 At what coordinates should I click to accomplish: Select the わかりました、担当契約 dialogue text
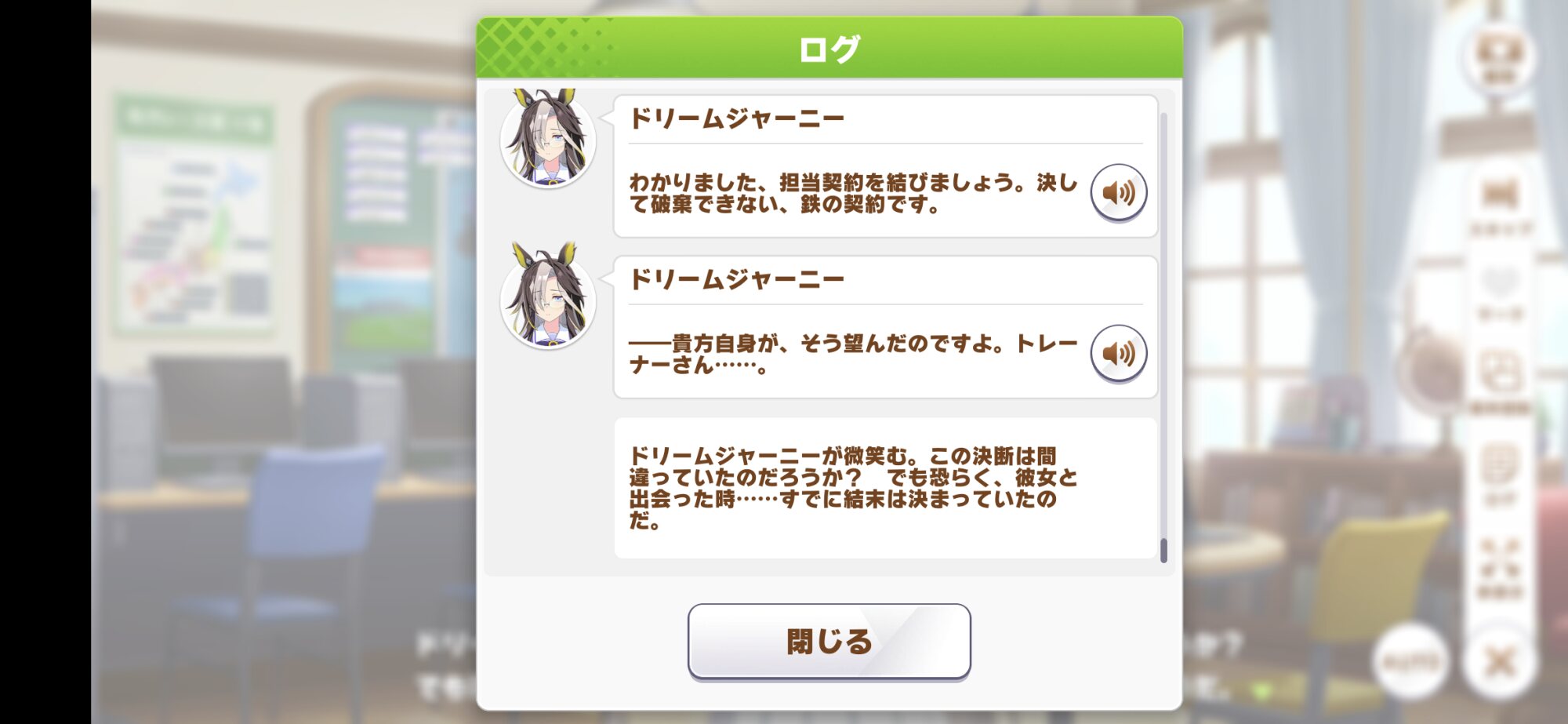[x=853, y=193]
